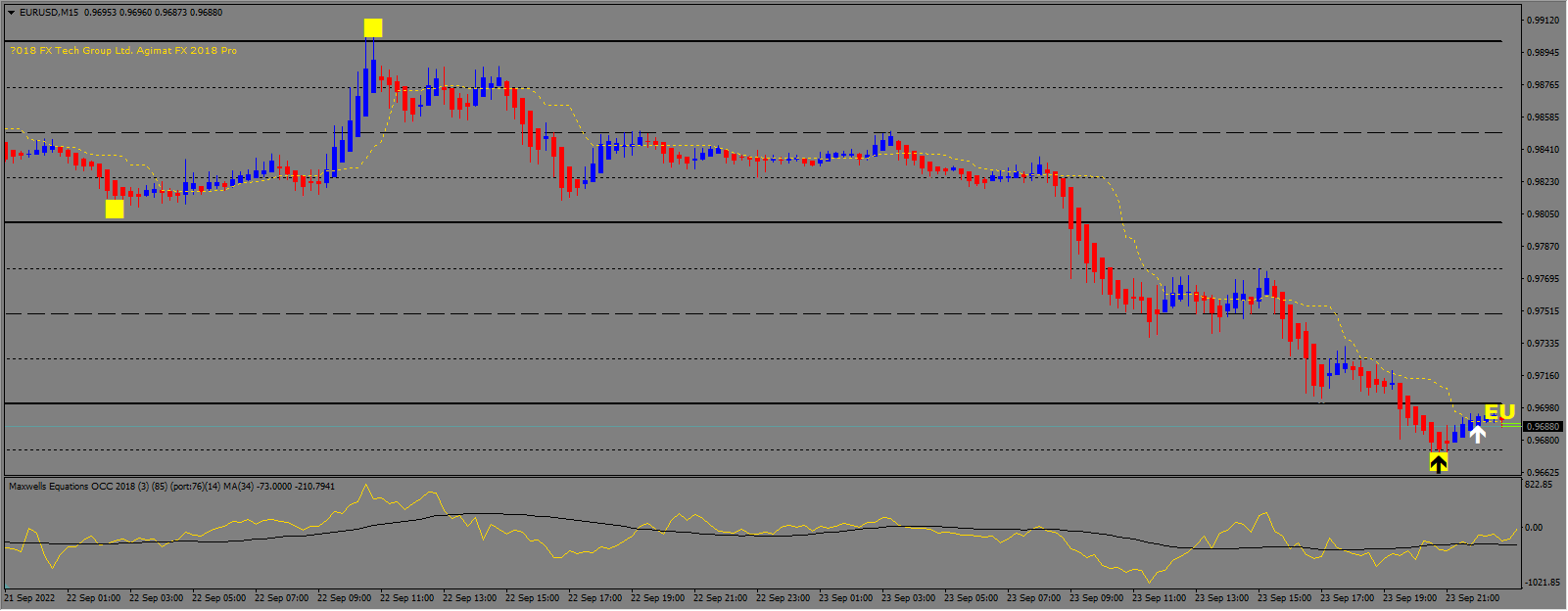Click the white up-arrow signal marker

pos(1477,434)
